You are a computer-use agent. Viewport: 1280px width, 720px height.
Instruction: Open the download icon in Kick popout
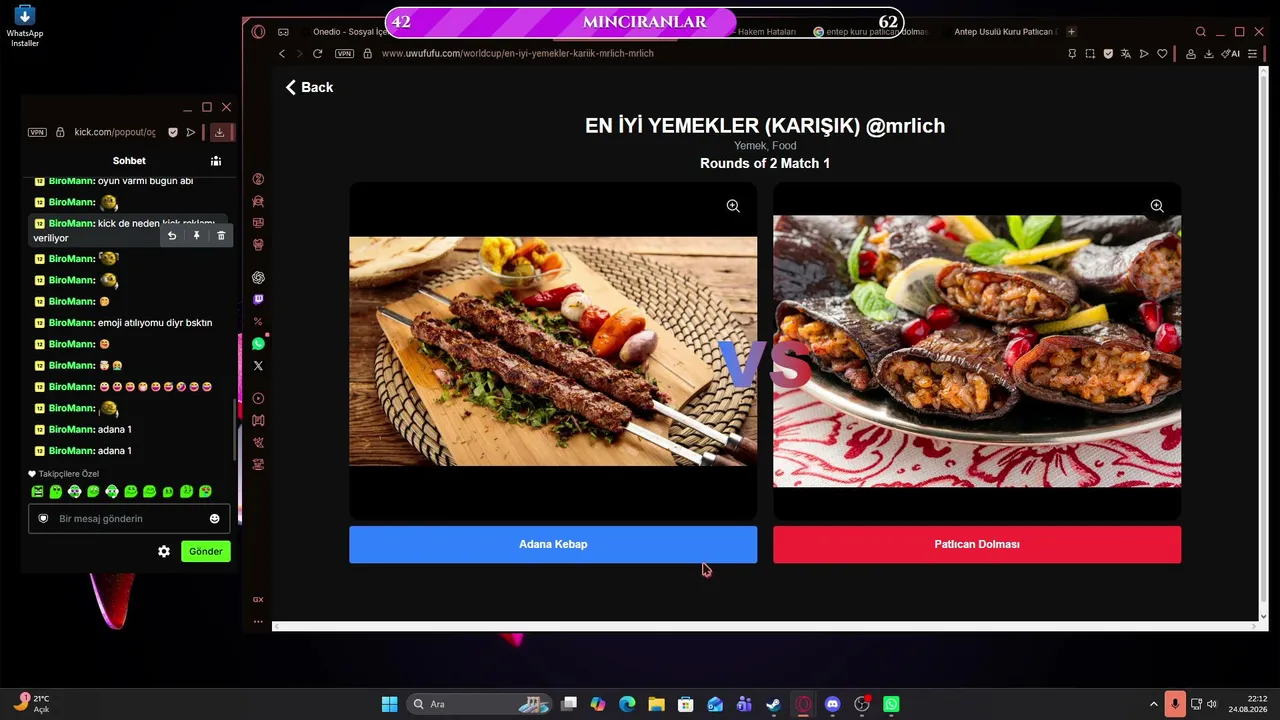[219, 132]
